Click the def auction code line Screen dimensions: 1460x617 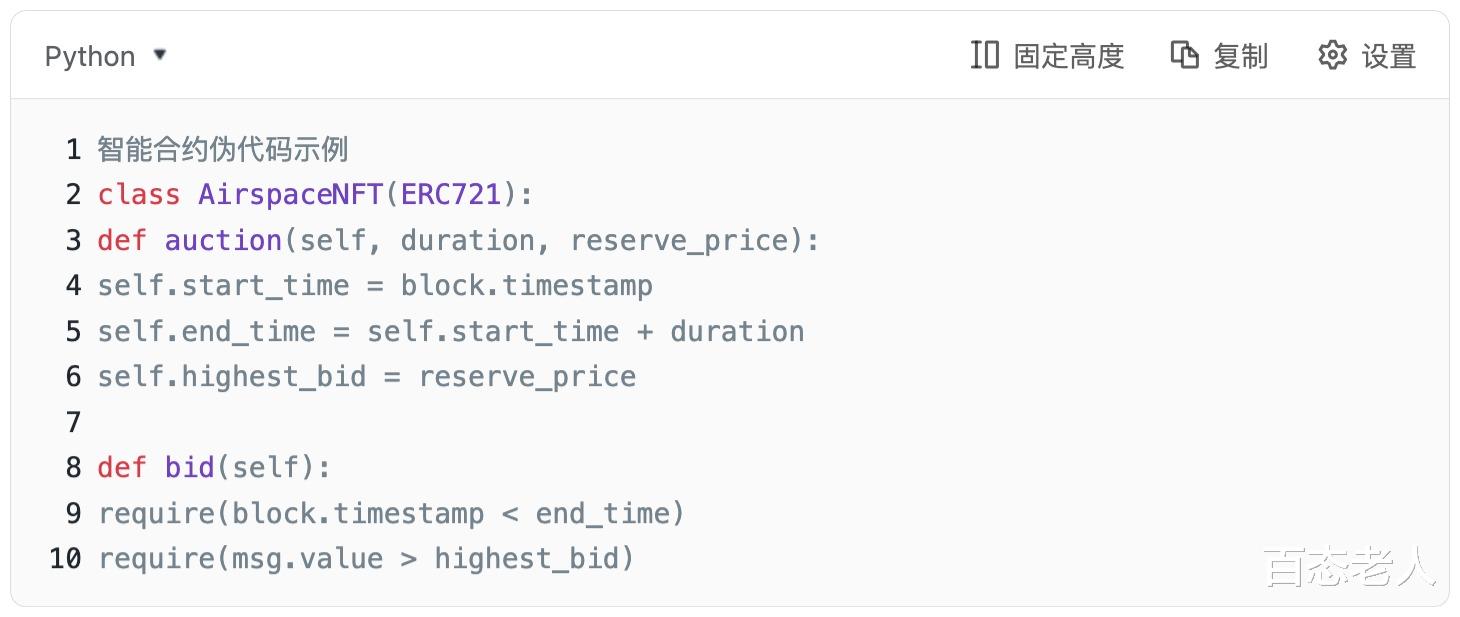pos(458,240)
